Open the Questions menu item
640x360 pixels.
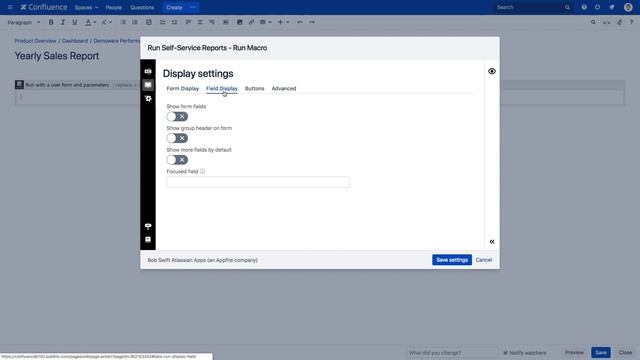(142, 7)
